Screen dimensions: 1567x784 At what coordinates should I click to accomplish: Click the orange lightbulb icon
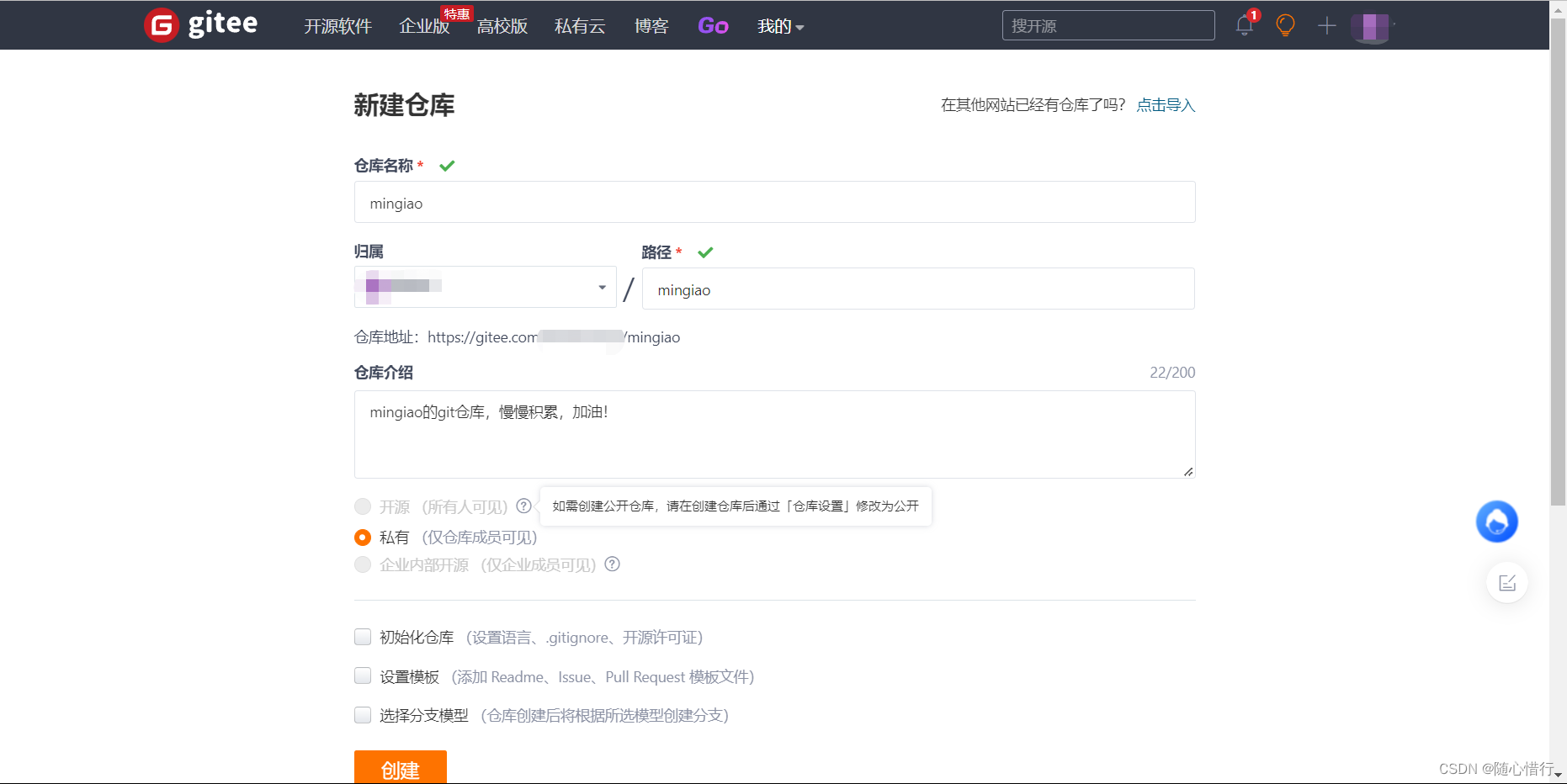[1285, 25]
